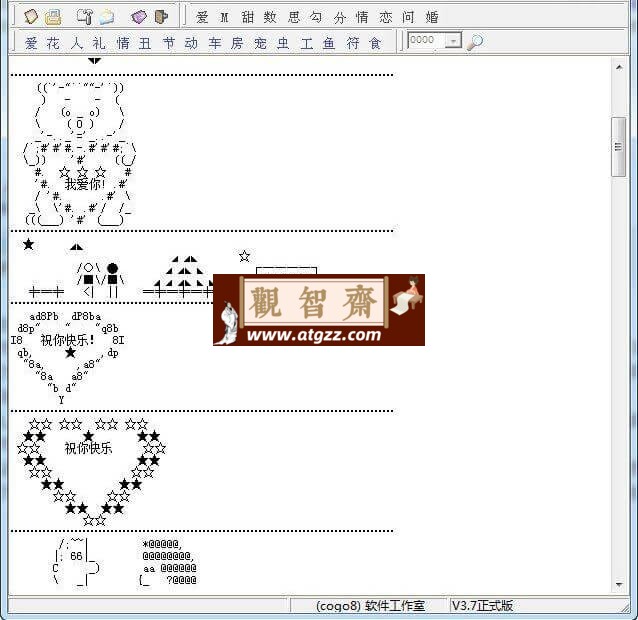Select the 勾 category button
This screenshot has width=638, height=620.
(316, 17)
